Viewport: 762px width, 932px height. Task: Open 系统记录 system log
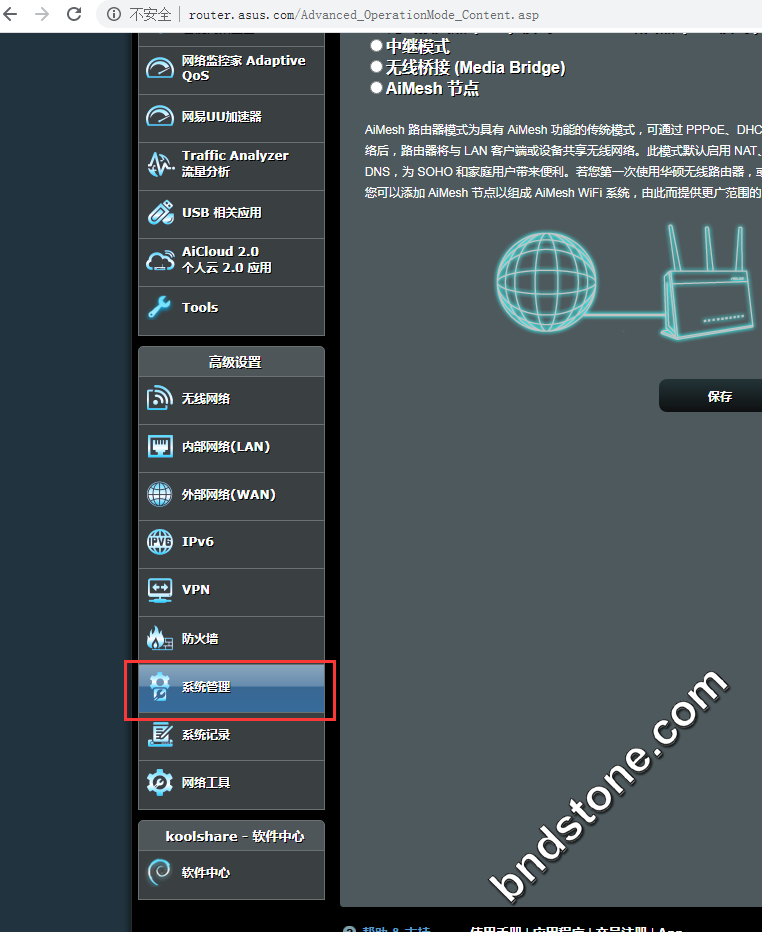[x=231, y=737]
